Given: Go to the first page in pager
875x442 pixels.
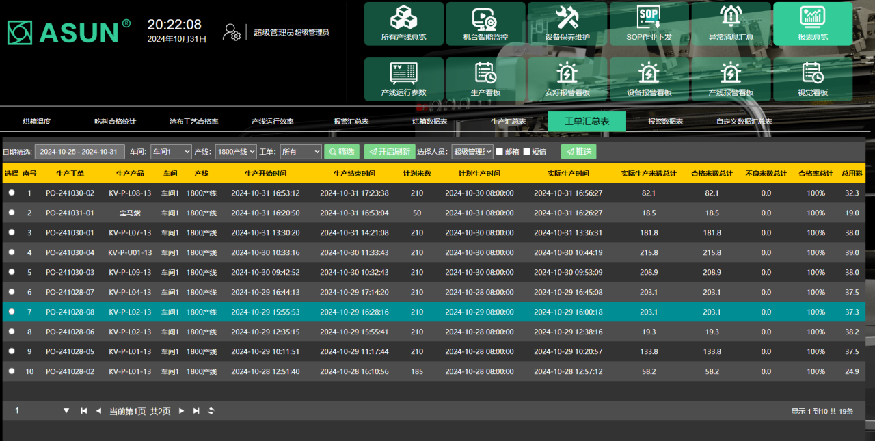Looking at the screenshot, I should pyautogui.click(x=84, y=411).
